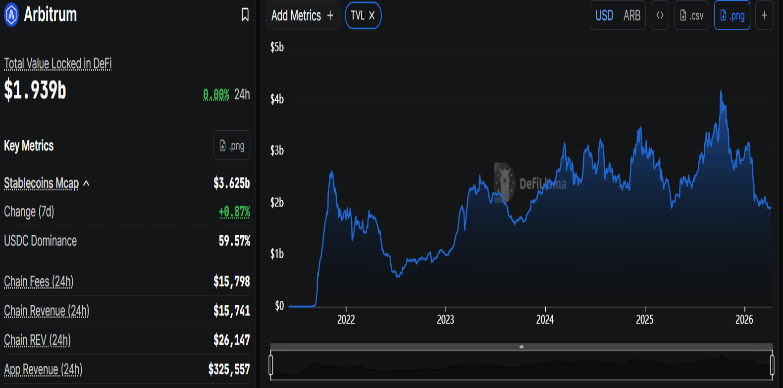Screen dimensions: 783x388
Task: Click the Arbitrum chain logo icon
Action: click(11, 15)
